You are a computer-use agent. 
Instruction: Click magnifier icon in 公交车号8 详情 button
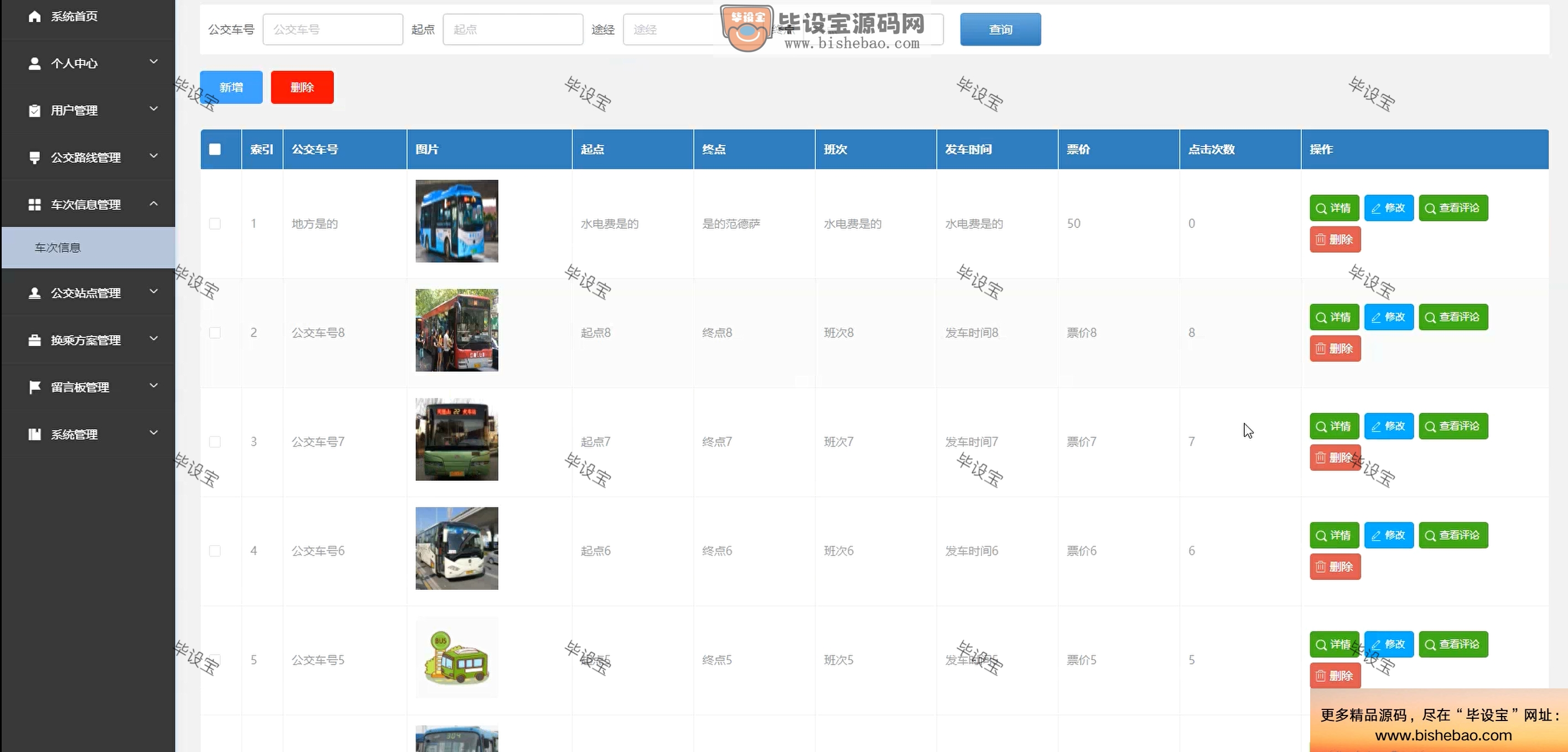[1321, 317]
